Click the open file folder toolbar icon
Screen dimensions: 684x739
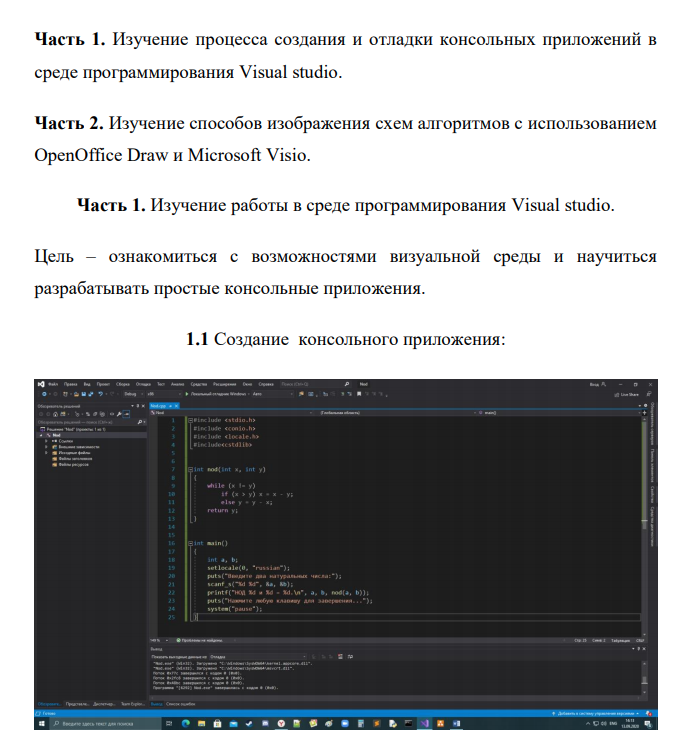tap(76, 394)
